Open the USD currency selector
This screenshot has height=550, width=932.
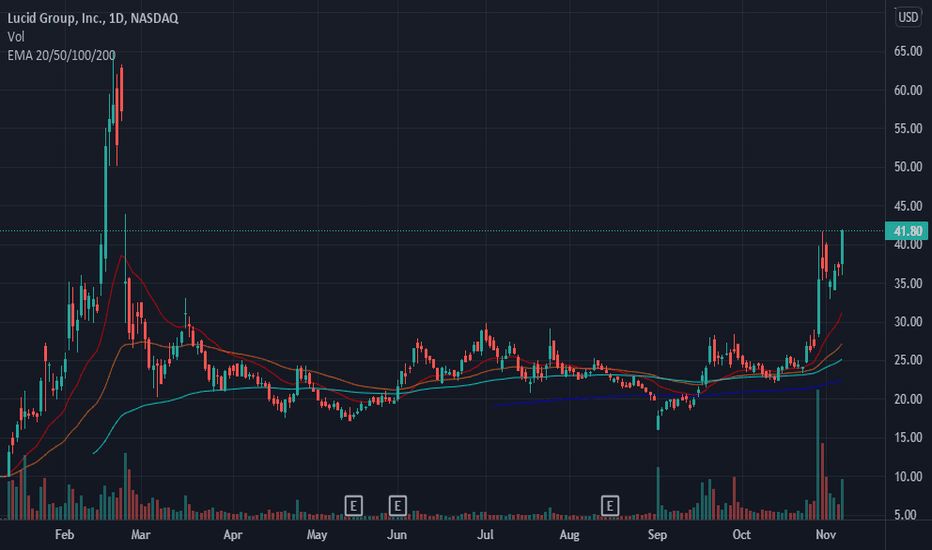908,17
